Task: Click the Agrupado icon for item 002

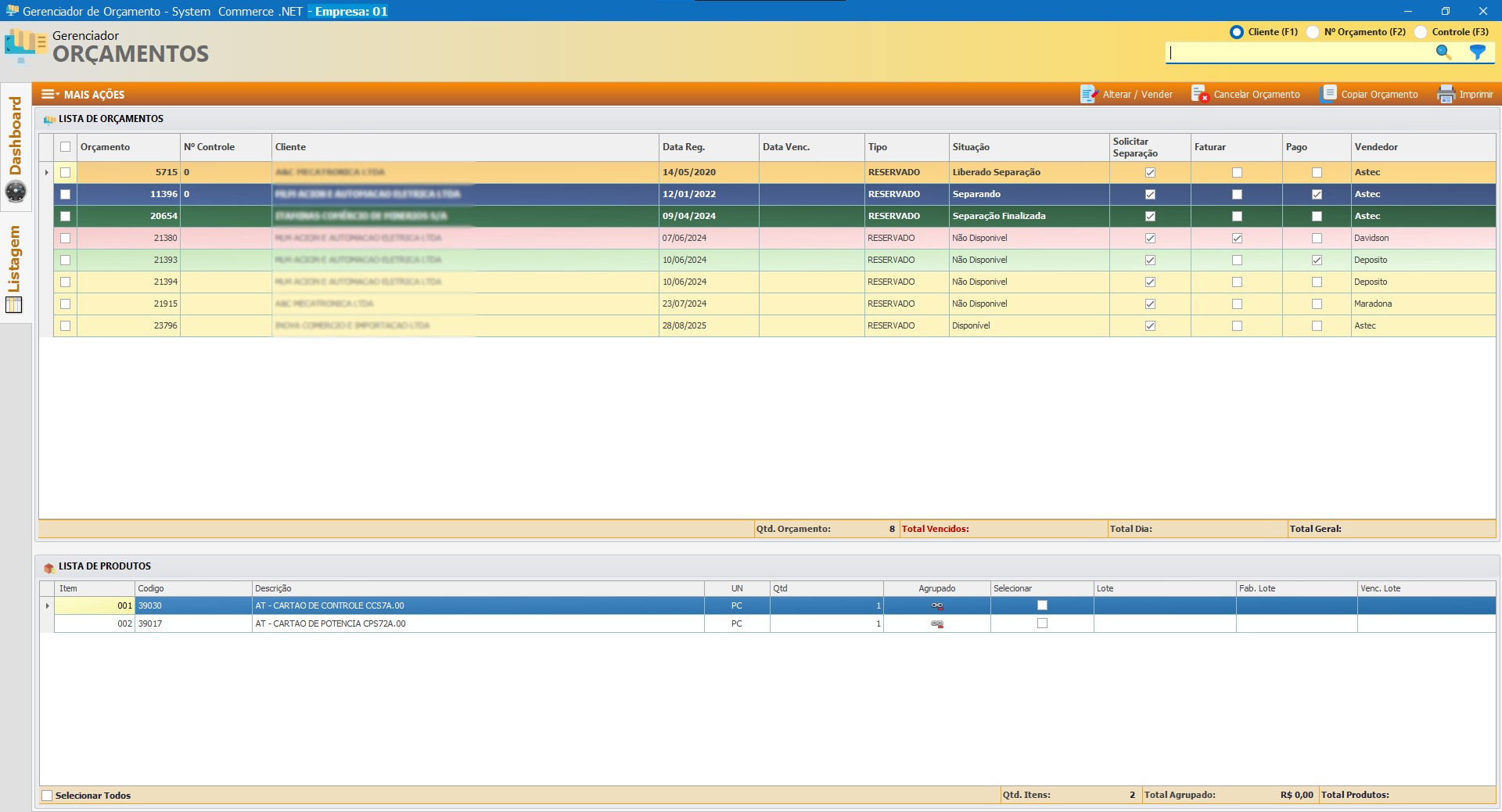Action: point(936,624)
